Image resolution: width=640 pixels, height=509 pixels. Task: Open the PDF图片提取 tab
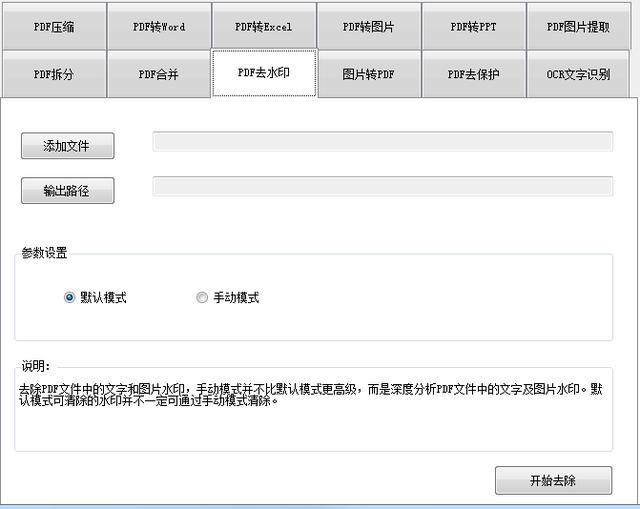click(x=578, y=27)
